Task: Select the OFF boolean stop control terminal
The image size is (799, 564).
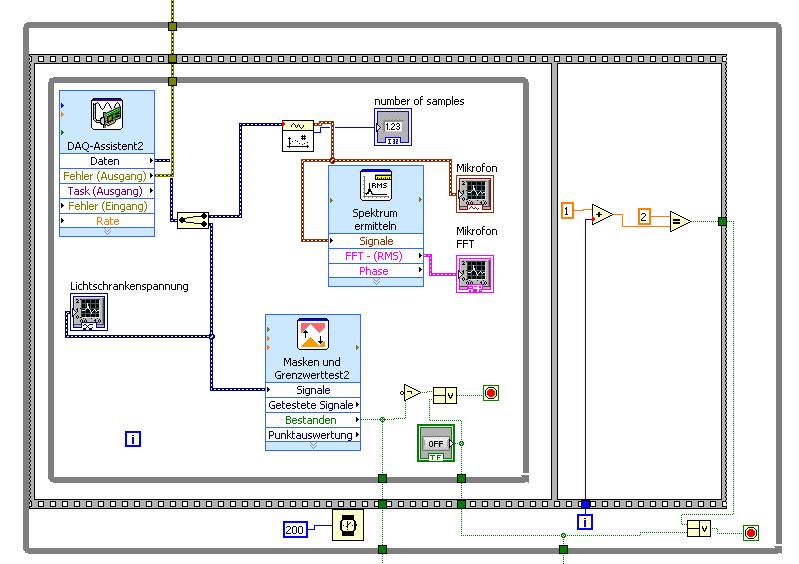Action: 436,443
